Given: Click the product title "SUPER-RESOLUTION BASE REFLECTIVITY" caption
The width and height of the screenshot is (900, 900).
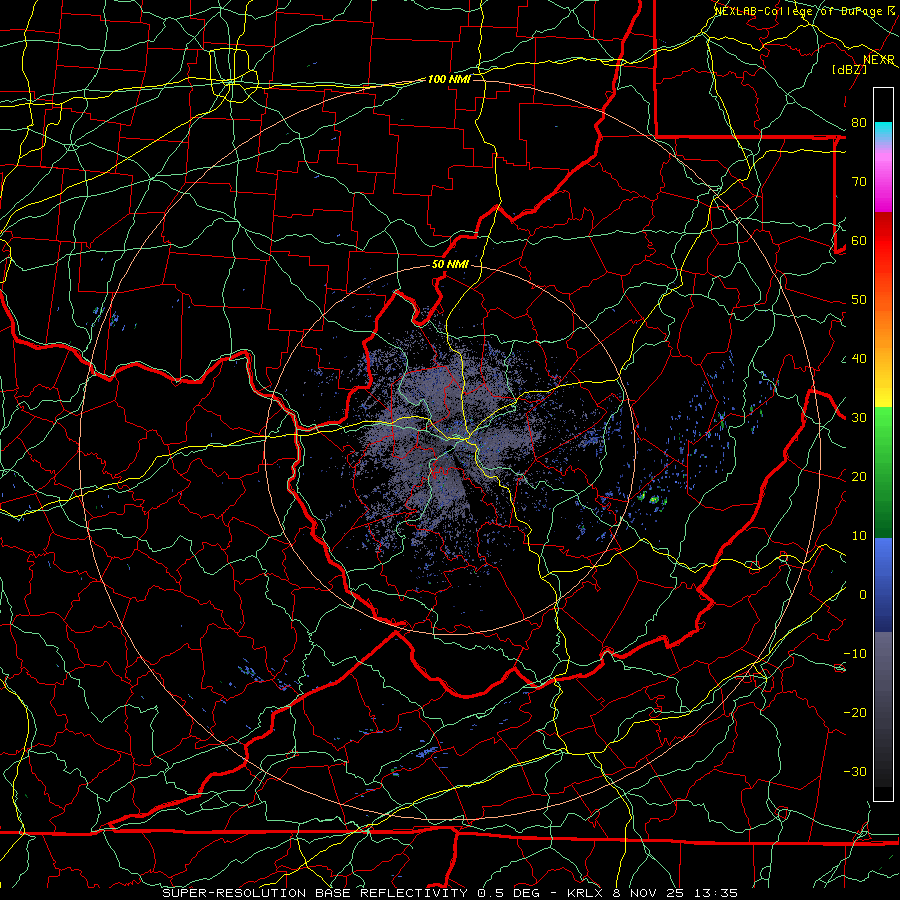Looking at the screenshot, I should coord(315,893).
